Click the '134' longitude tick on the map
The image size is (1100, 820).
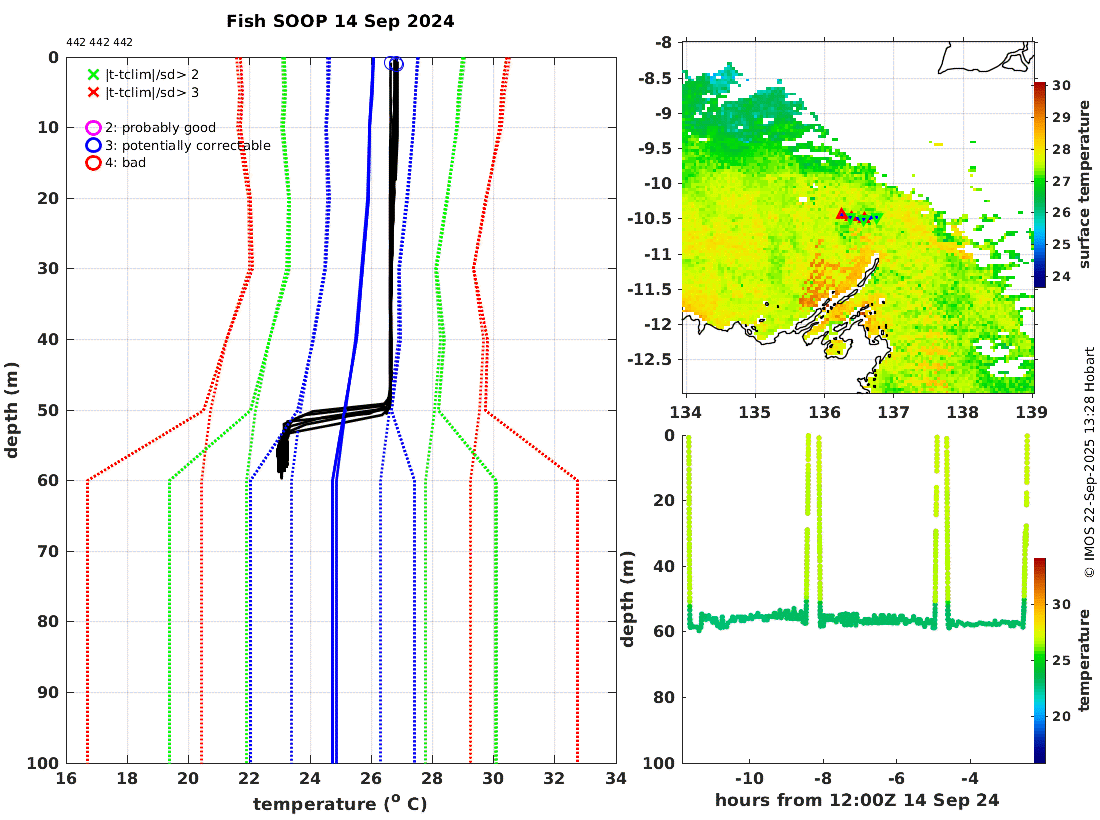point(685,412)
